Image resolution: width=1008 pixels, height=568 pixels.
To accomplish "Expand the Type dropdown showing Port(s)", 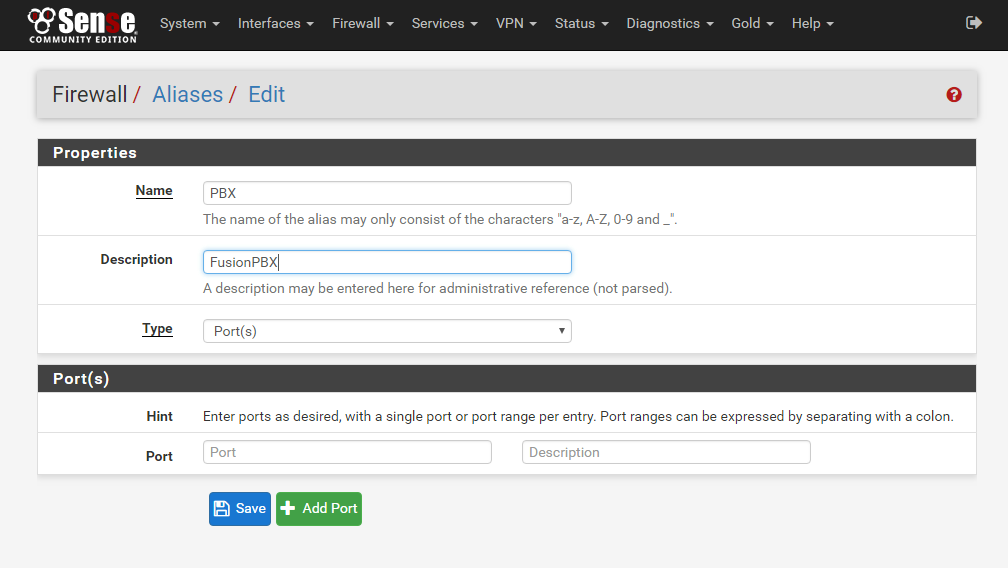I will click(387, 331).
